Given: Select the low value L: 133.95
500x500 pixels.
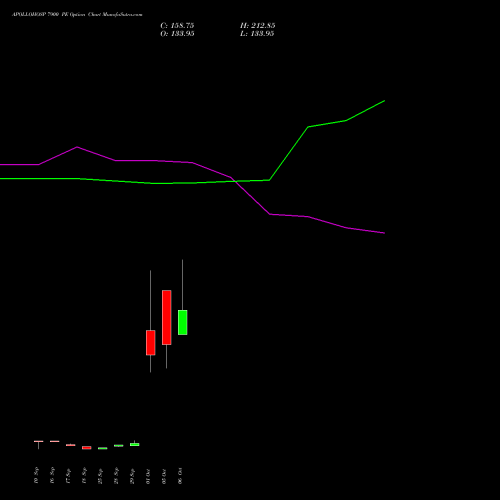Looking at the screenshot, I should (x=257, y=34).
